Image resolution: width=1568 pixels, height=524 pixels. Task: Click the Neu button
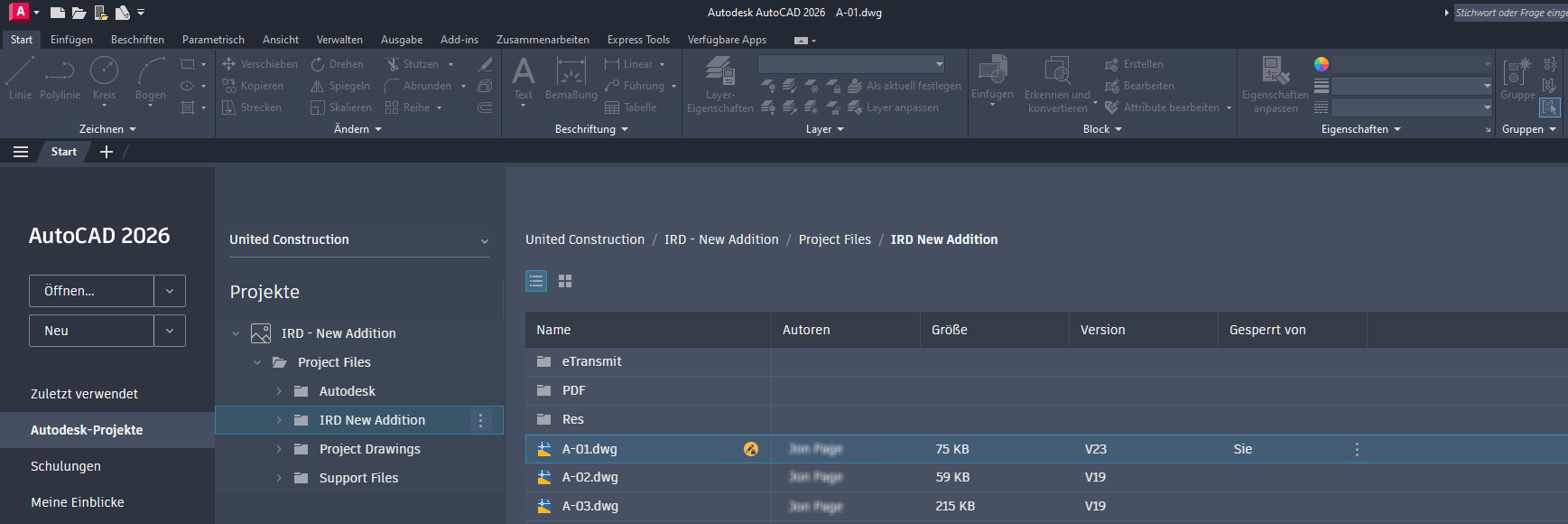click(91, 331)
